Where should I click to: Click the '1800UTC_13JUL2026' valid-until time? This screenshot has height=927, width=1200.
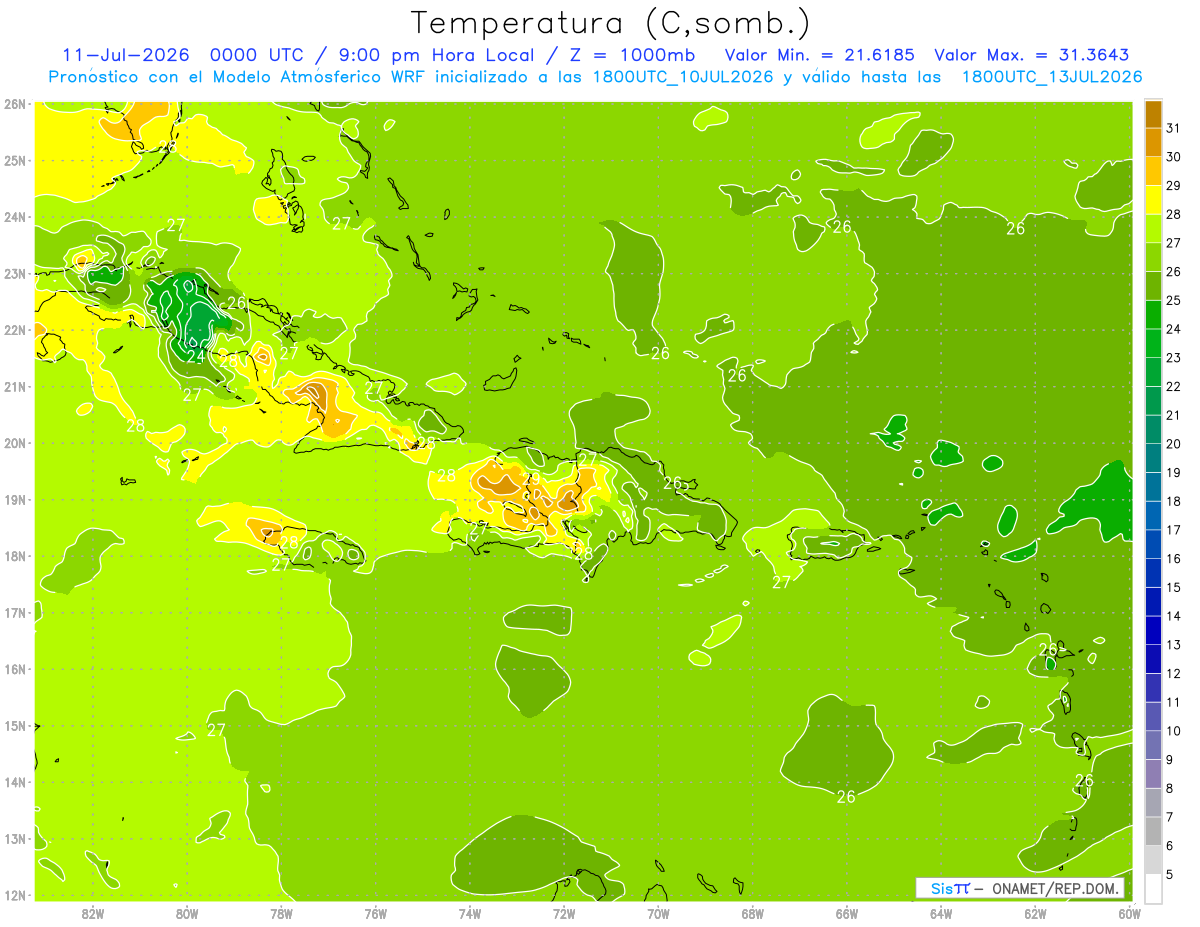coord(1052,77)
